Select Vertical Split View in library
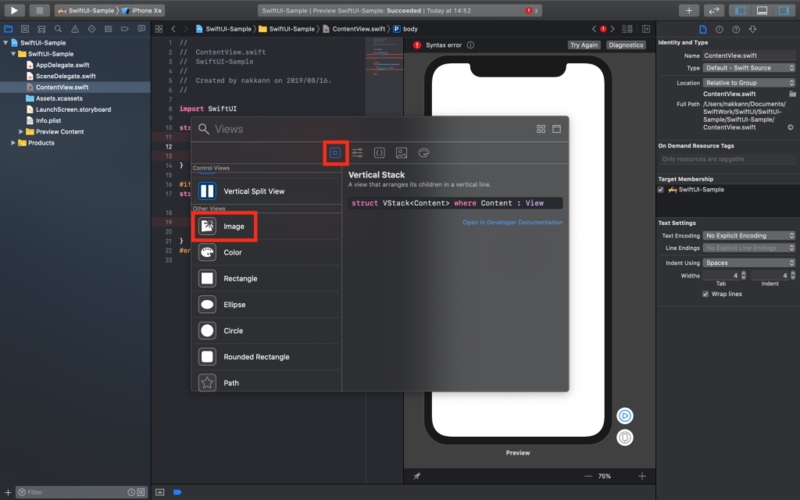 pyautogui.click(x=266, y=191)
